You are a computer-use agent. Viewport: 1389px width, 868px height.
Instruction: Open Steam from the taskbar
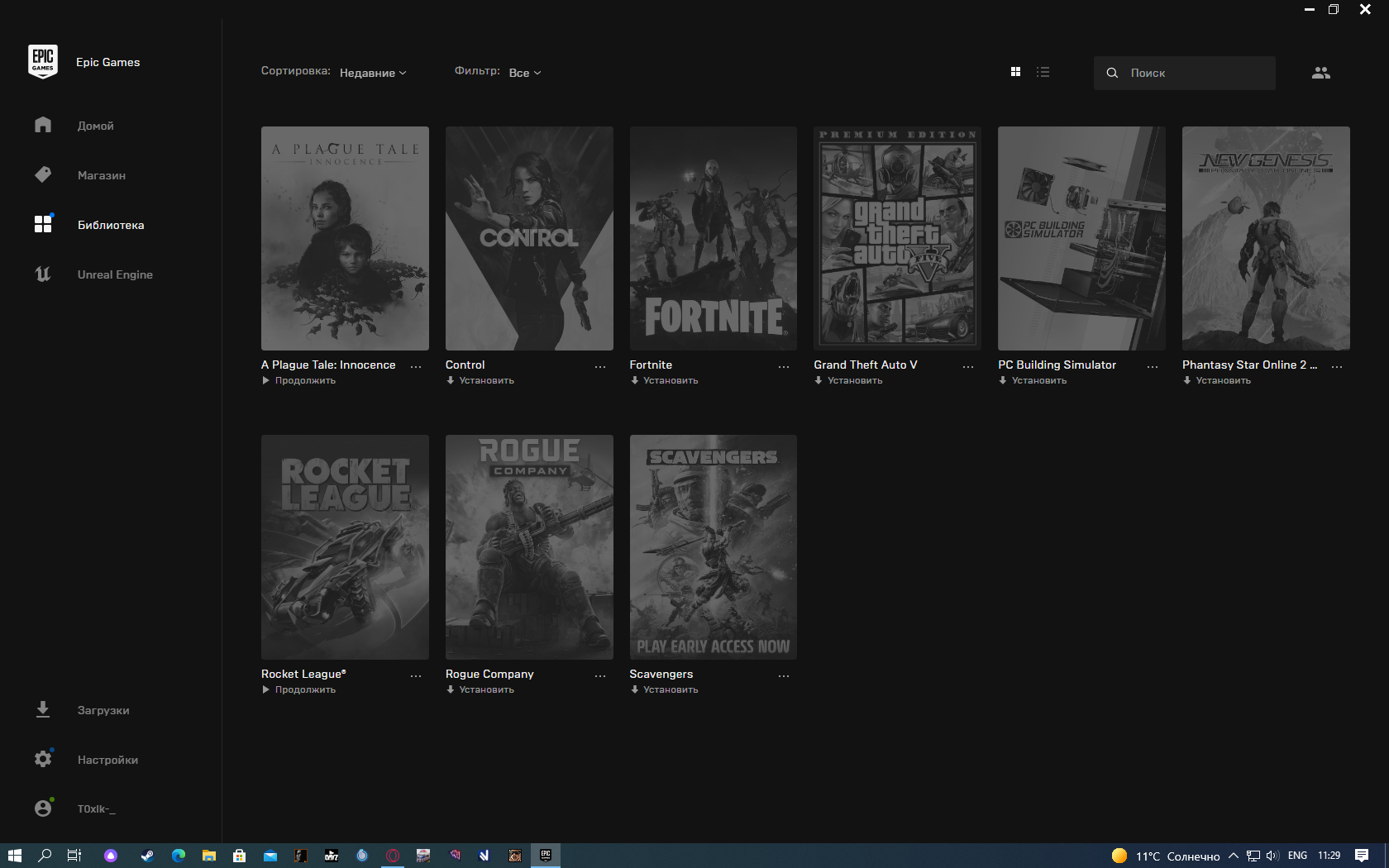[147, 856]
